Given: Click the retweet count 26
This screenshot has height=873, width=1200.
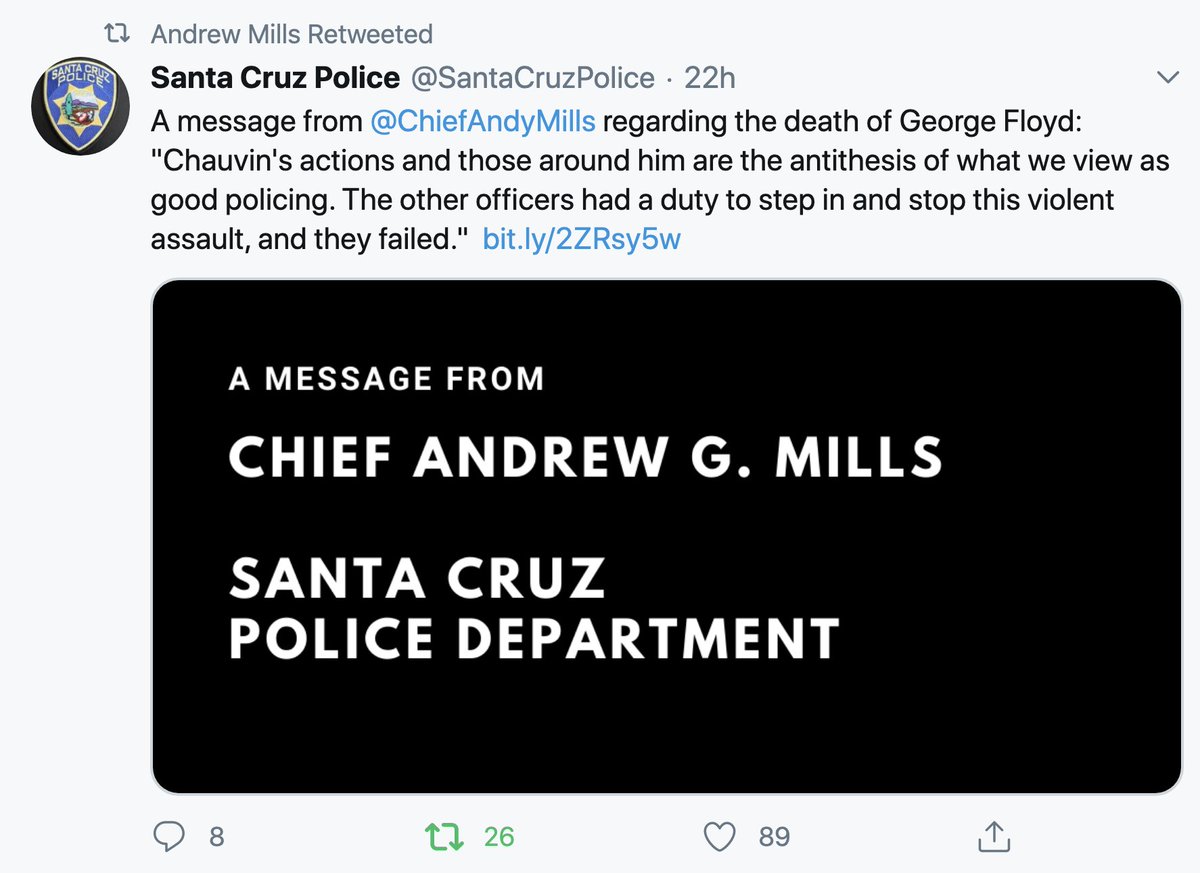Looking at the screenshot, I should coord(499,836).
